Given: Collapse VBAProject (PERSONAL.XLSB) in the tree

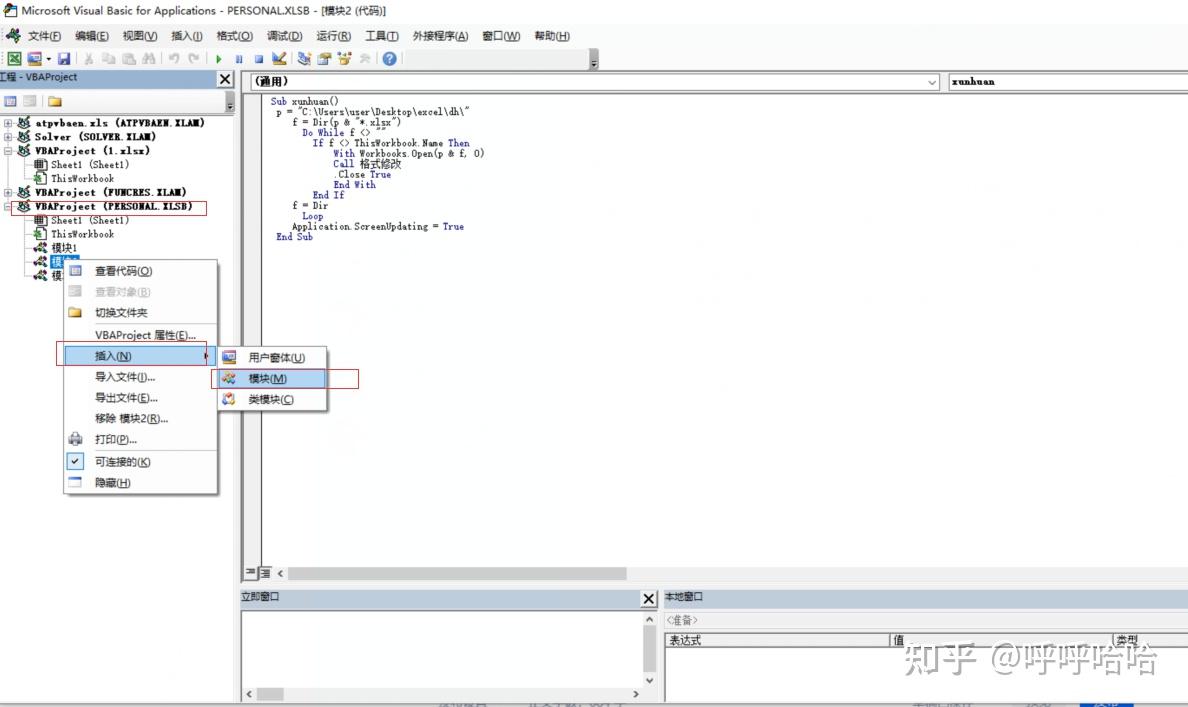Looking at the screenshot, I should (x=8, y=205).
